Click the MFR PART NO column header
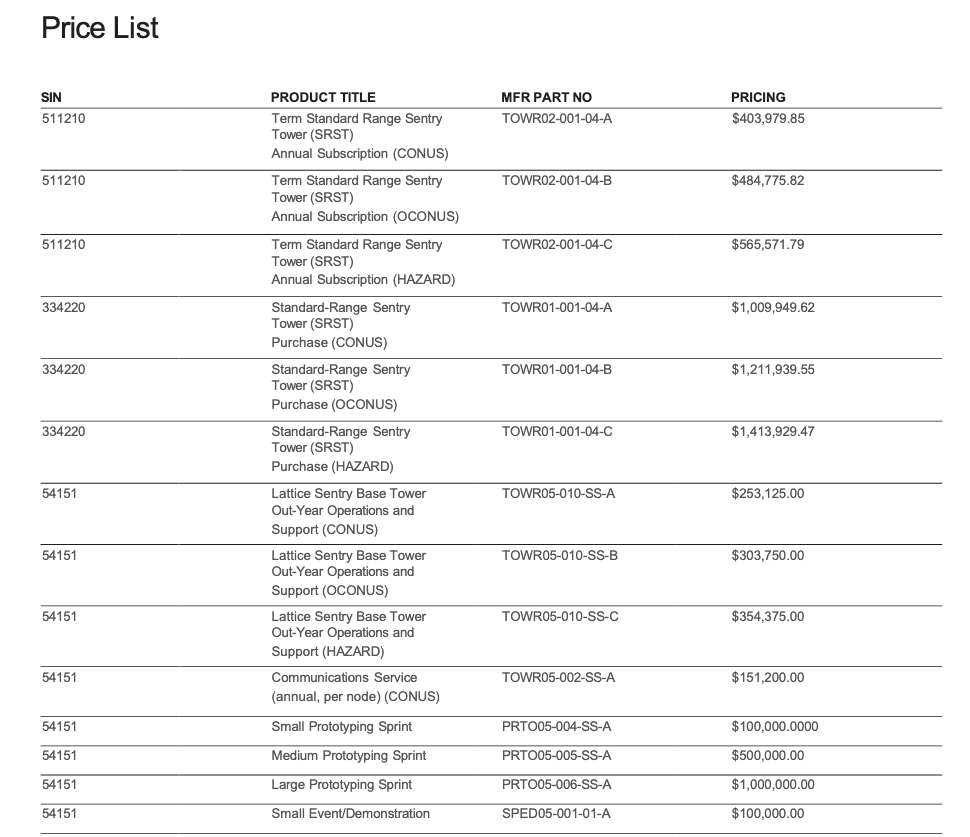The height and width of the screenshot is (837, 970). pos(546,97)
